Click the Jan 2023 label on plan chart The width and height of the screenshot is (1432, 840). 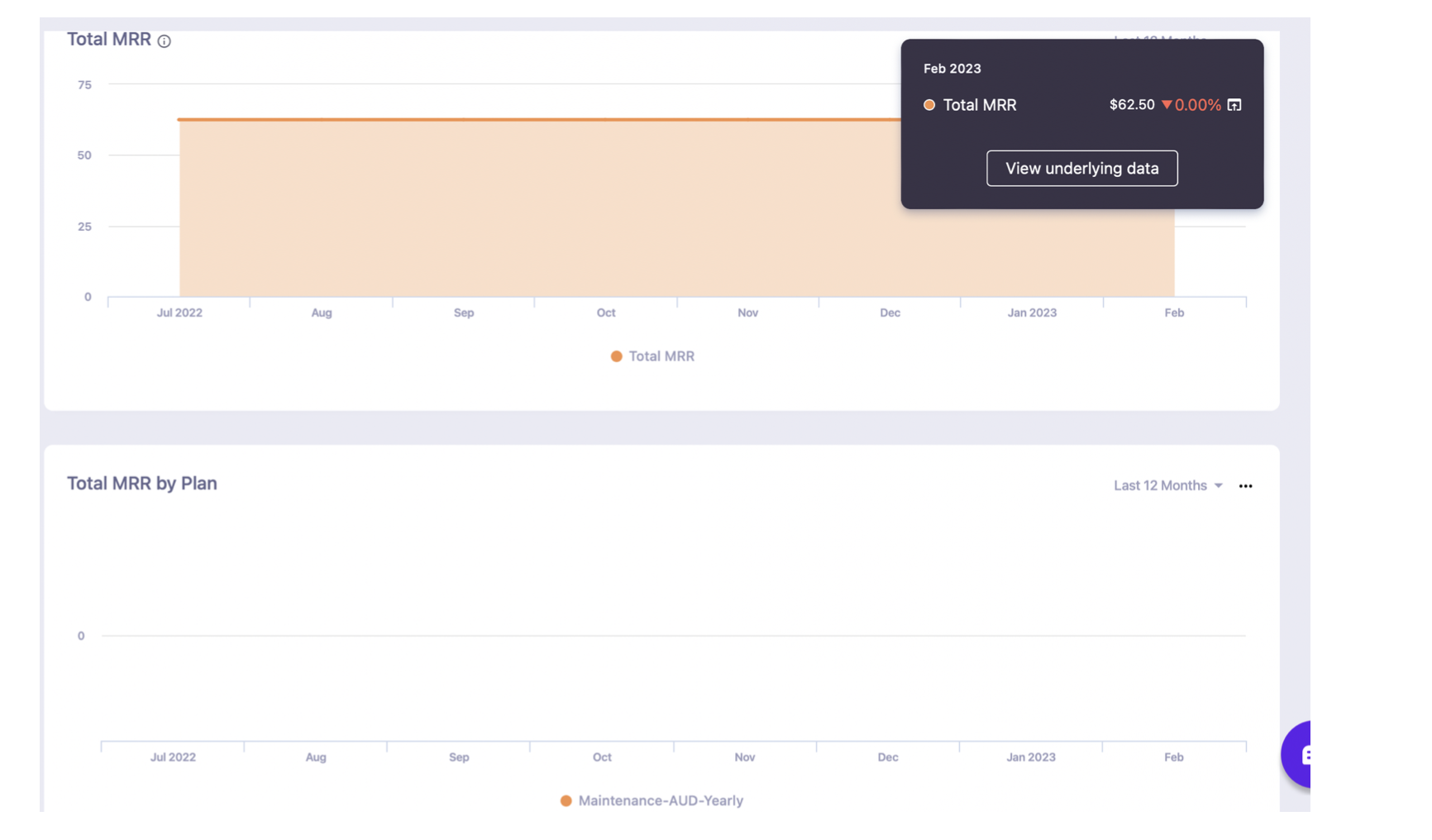[1030, 756]
